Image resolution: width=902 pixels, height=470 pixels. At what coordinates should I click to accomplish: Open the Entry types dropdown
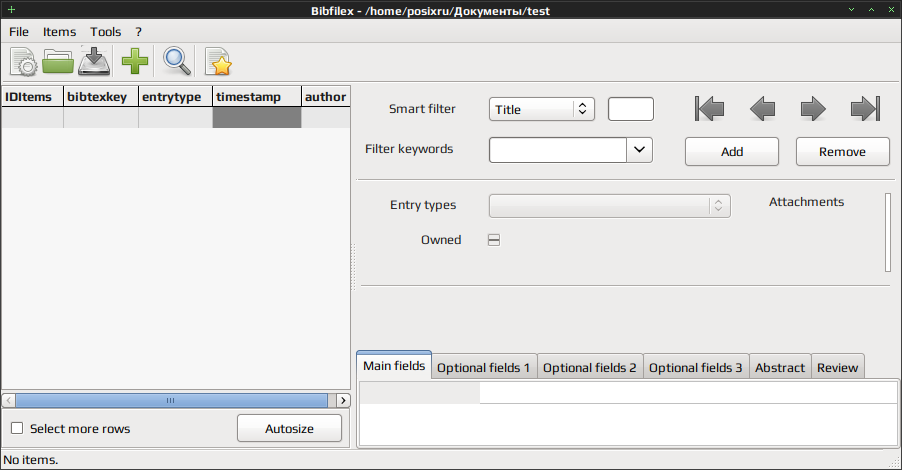click(x=610, y=206)
